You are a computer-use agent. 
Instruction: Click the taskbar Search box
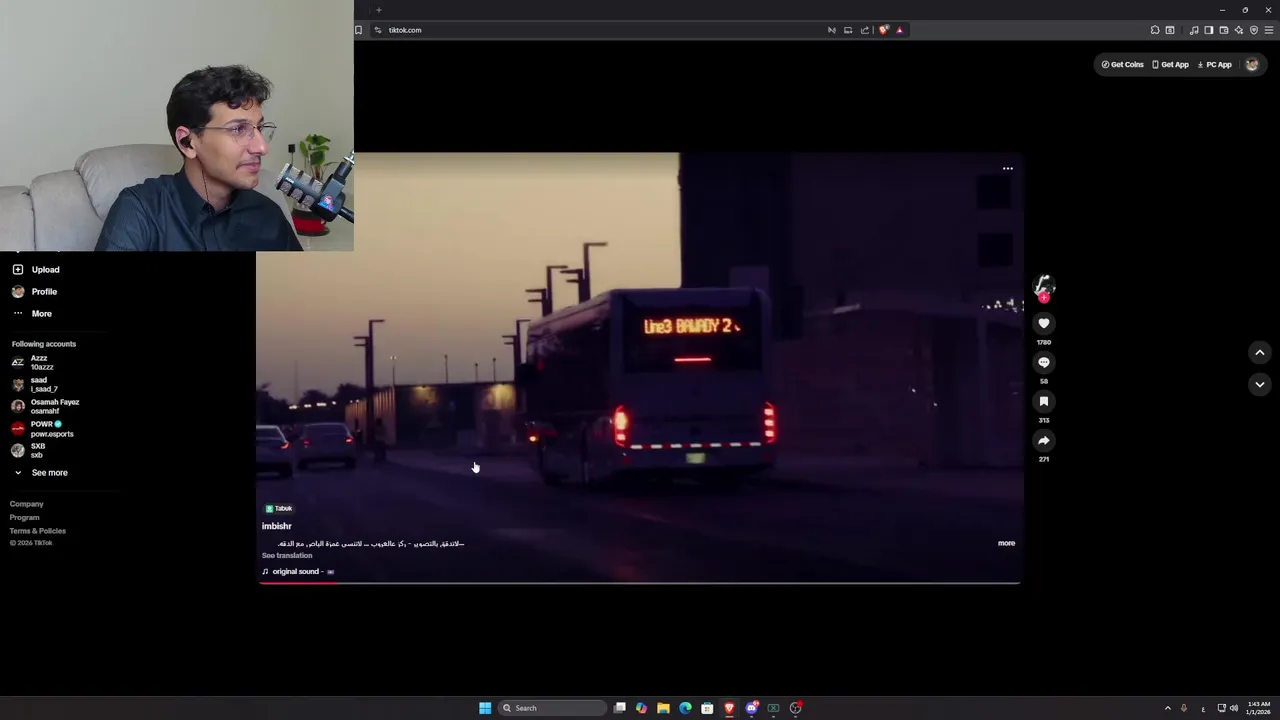[x=553, y=708]
